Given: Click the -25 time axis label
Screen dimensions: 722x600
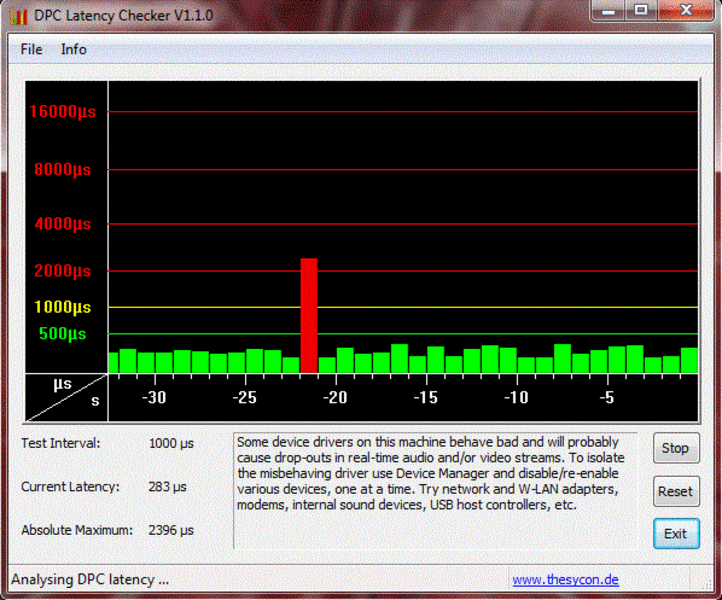Looking at the screenshot, I should 245,397.
